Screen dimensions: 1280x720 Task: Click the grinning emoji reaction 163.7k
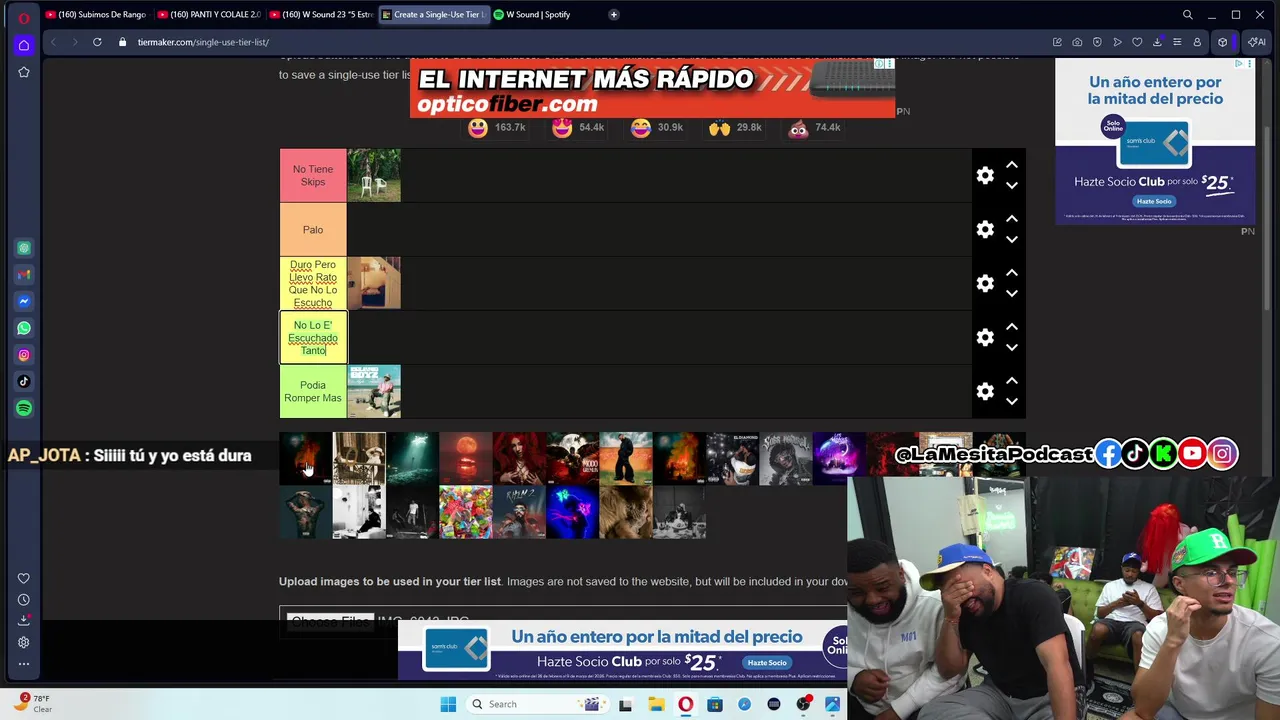click(478, 128)
